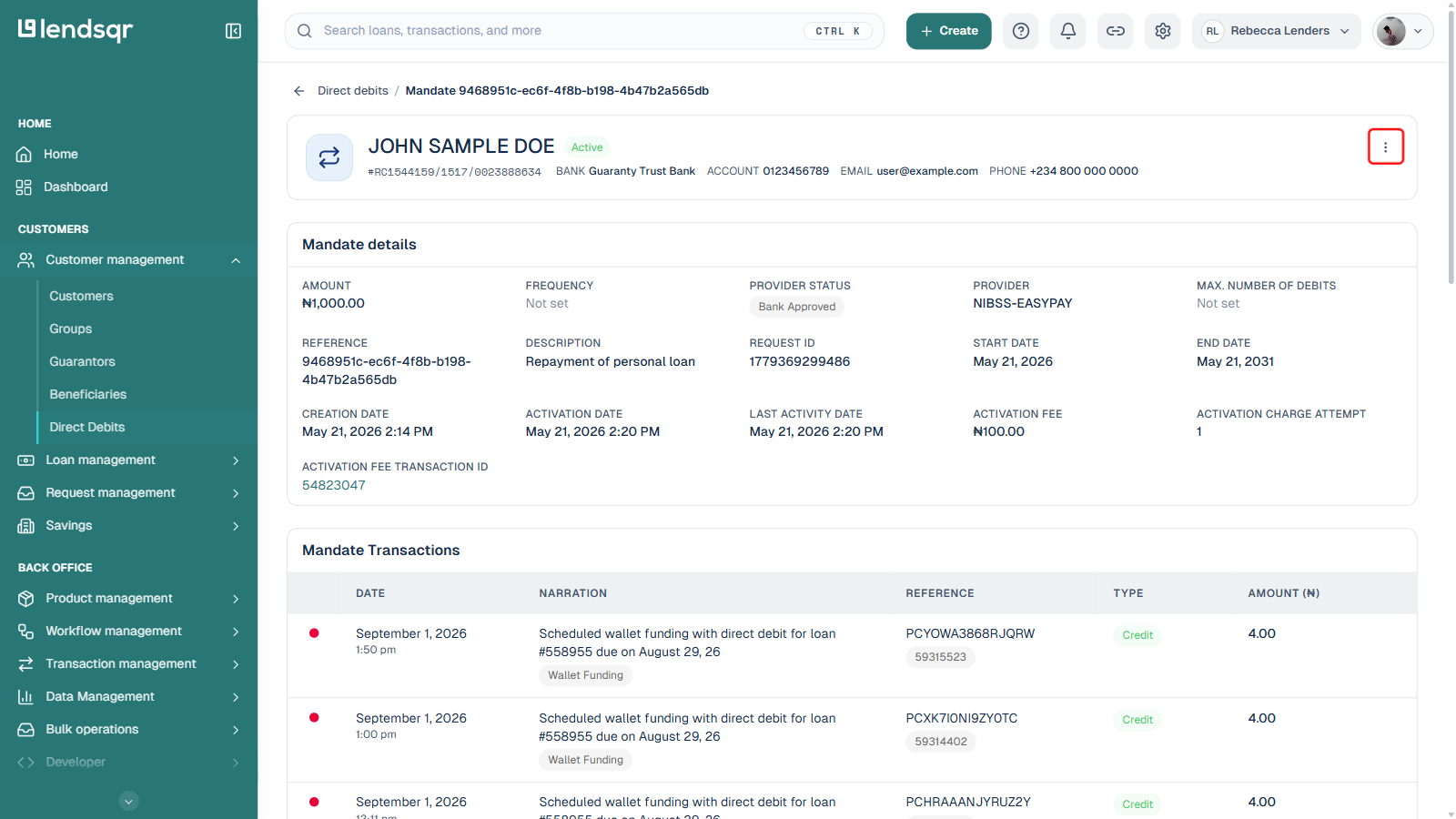The width and height of the screenshot is (1456, 819).
Task: Open Groups submenu item
Action: [71, 329]
